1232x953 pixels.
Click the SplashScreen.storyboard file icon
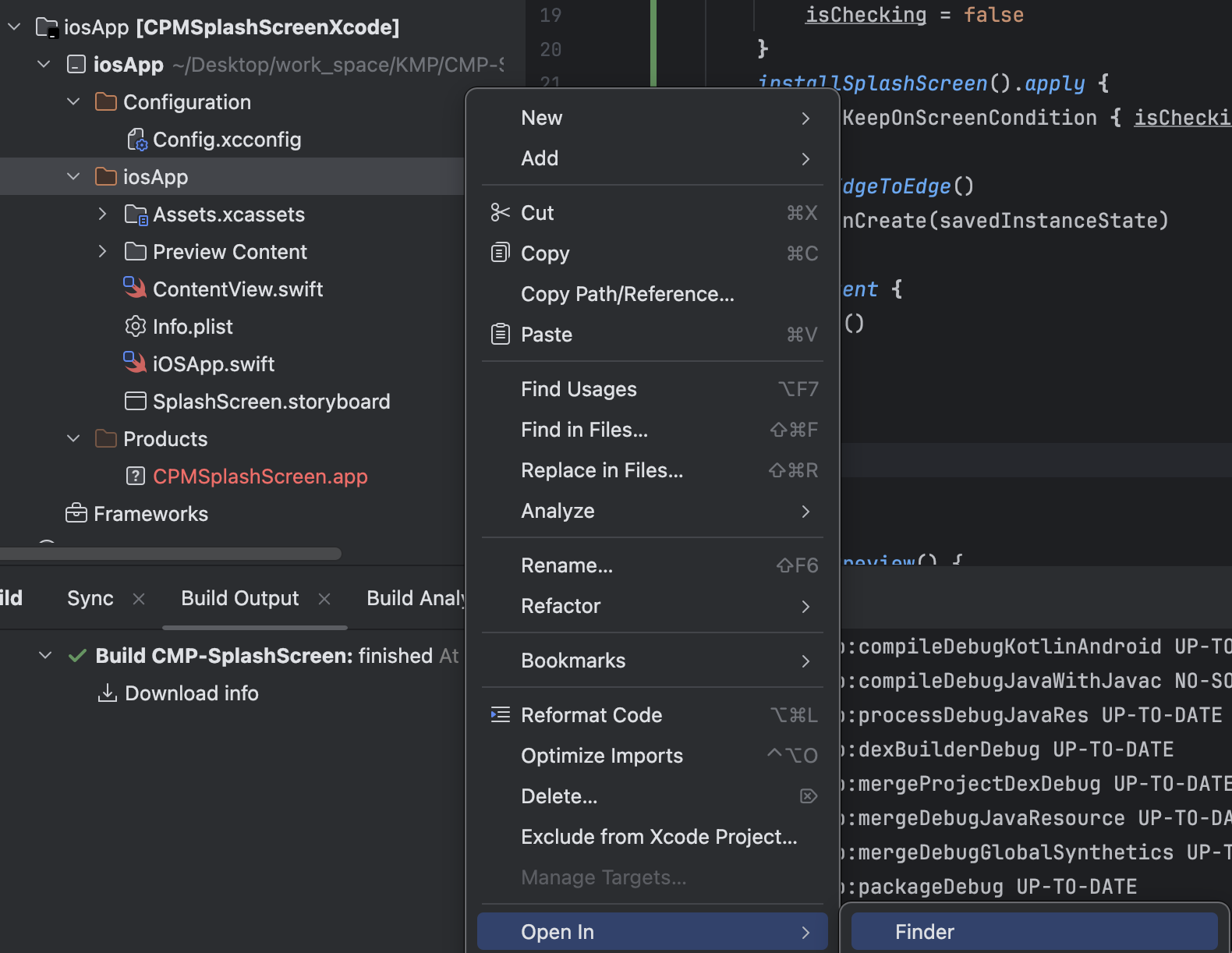(135, 401)
